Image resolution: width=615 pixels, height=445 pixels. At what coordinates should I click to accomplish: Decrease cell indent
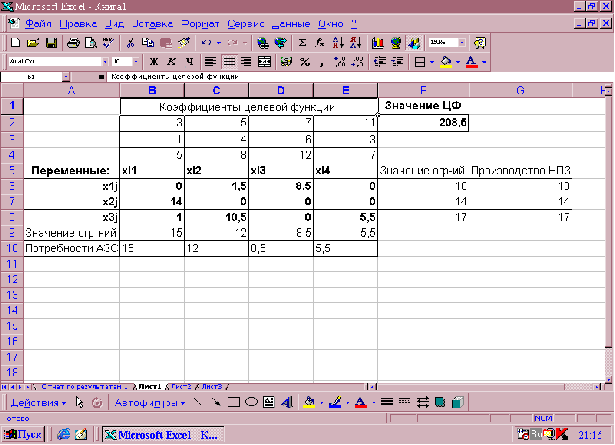tap(380, 62)
